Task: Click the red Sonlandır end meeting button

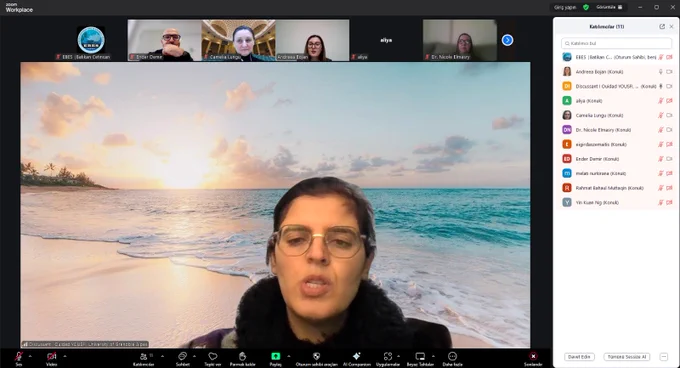Action: [x=533, y=358]
